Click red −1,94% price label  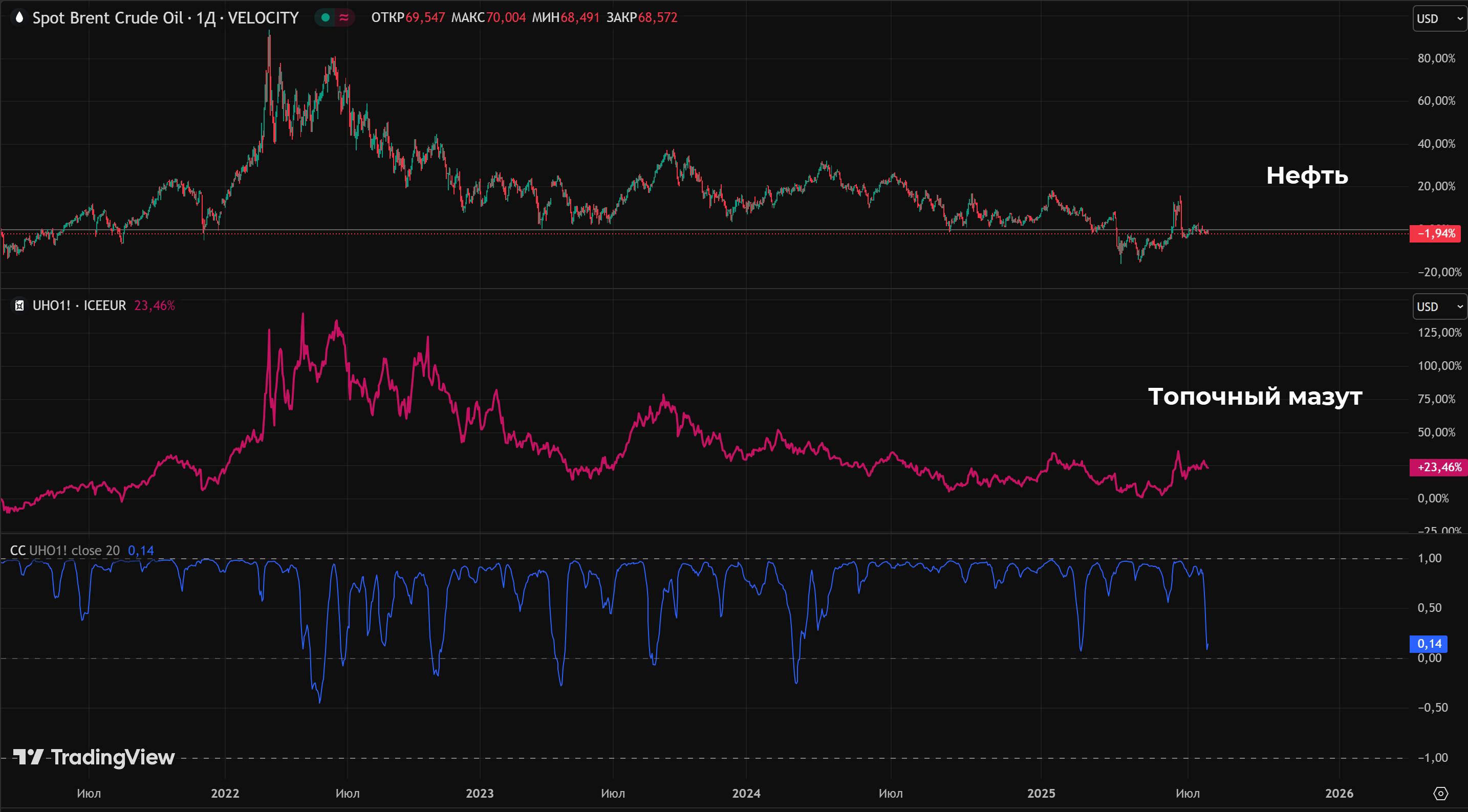(1436, 233)
